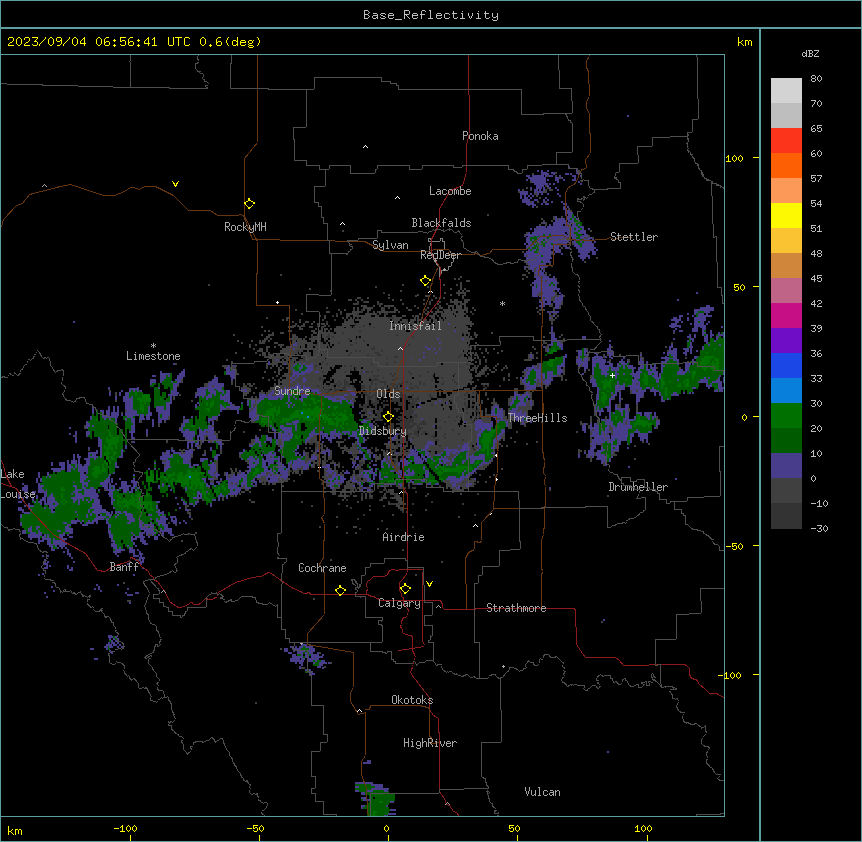Click the Limestone label
862x842 pixels.
(x=153, y=356)
